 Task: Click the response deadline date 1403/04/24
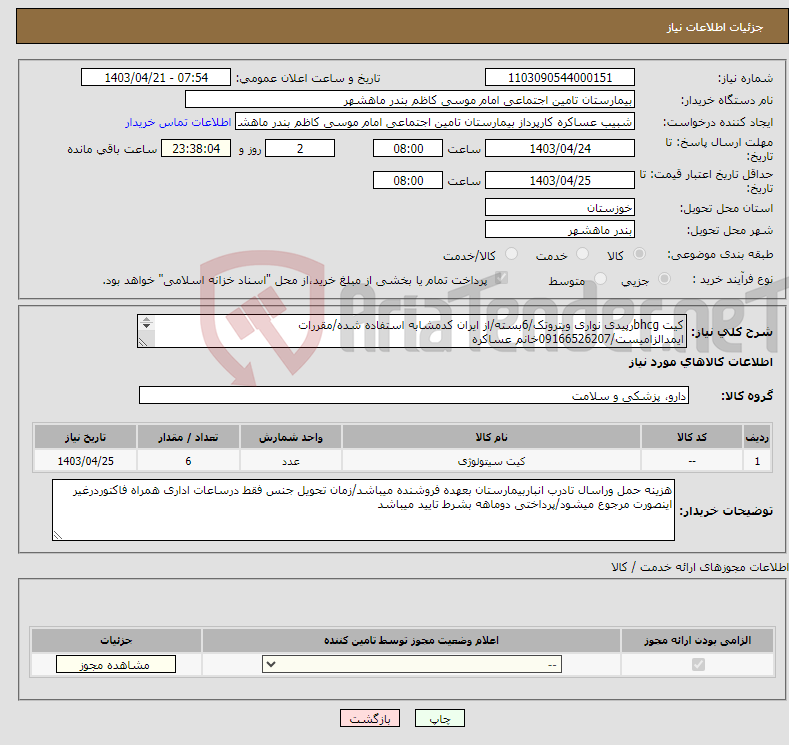coord(560,148)
